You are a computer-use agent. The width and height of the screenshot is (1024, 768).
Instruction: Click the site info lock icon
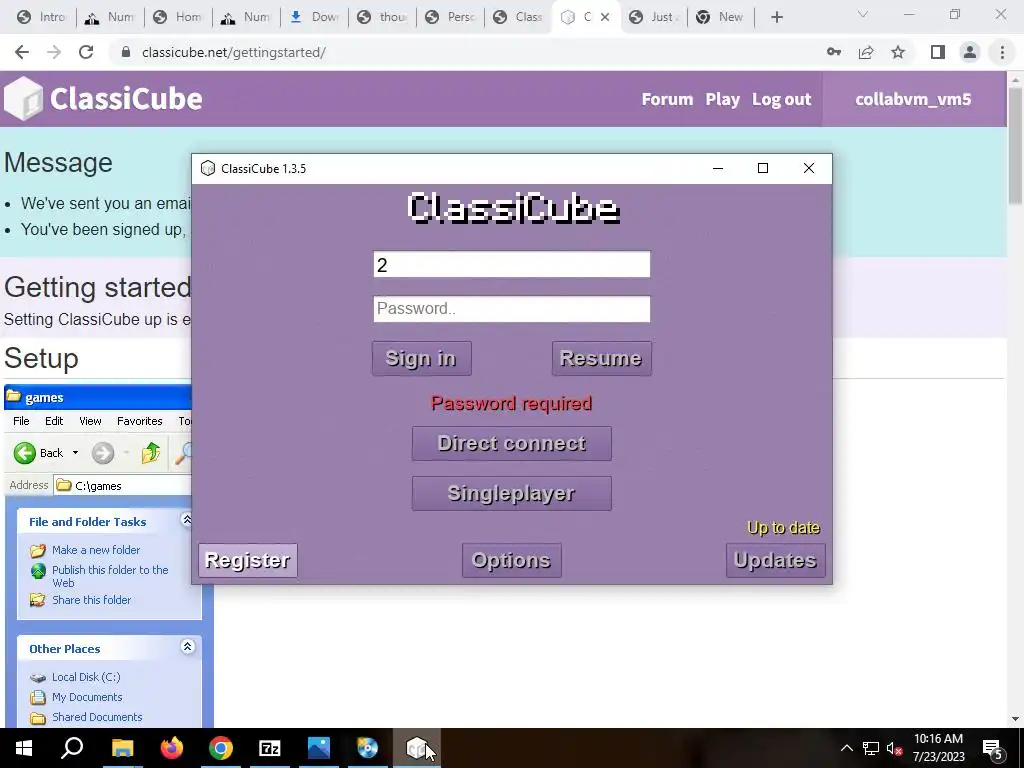(x=125, y=52)
